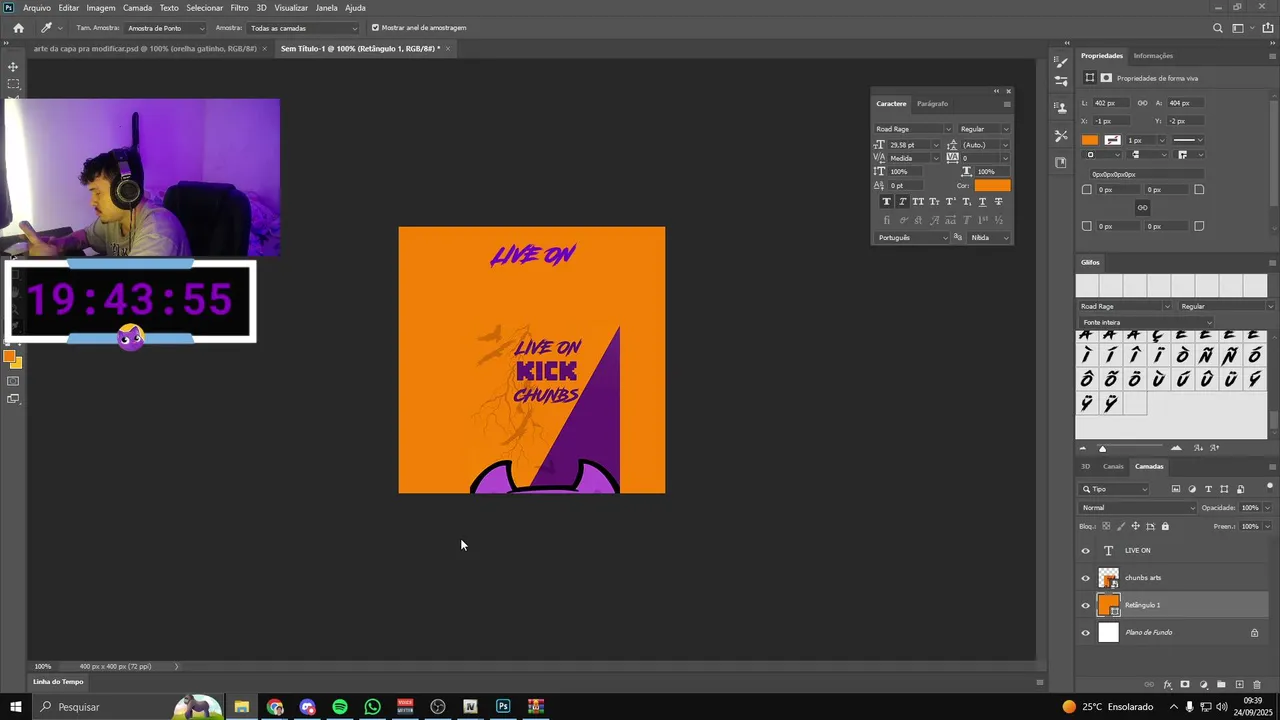Select the Retângulo 1 layer thumbnail
Screen dimensions: 1280x720
pyautogui.click(x=1109, y=605)
